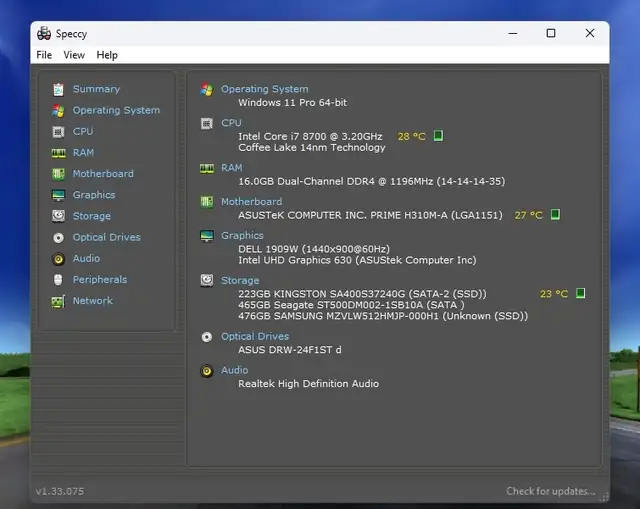
Task: Select Optical Drives in the sidebar list
Action: point(107,238)
